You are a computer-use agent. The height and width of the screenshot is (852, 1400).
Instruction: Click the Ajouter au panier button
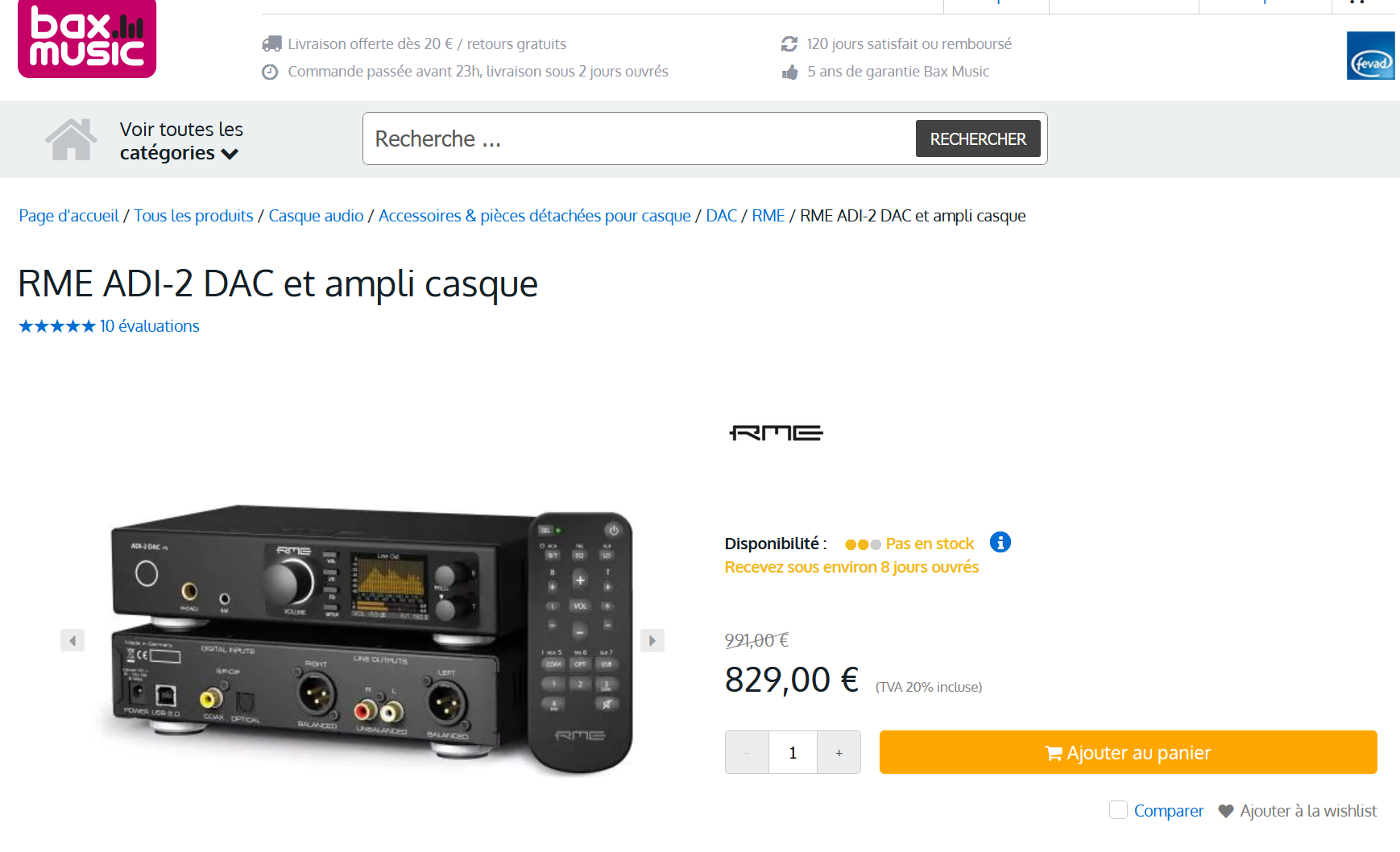[1128, 752]
